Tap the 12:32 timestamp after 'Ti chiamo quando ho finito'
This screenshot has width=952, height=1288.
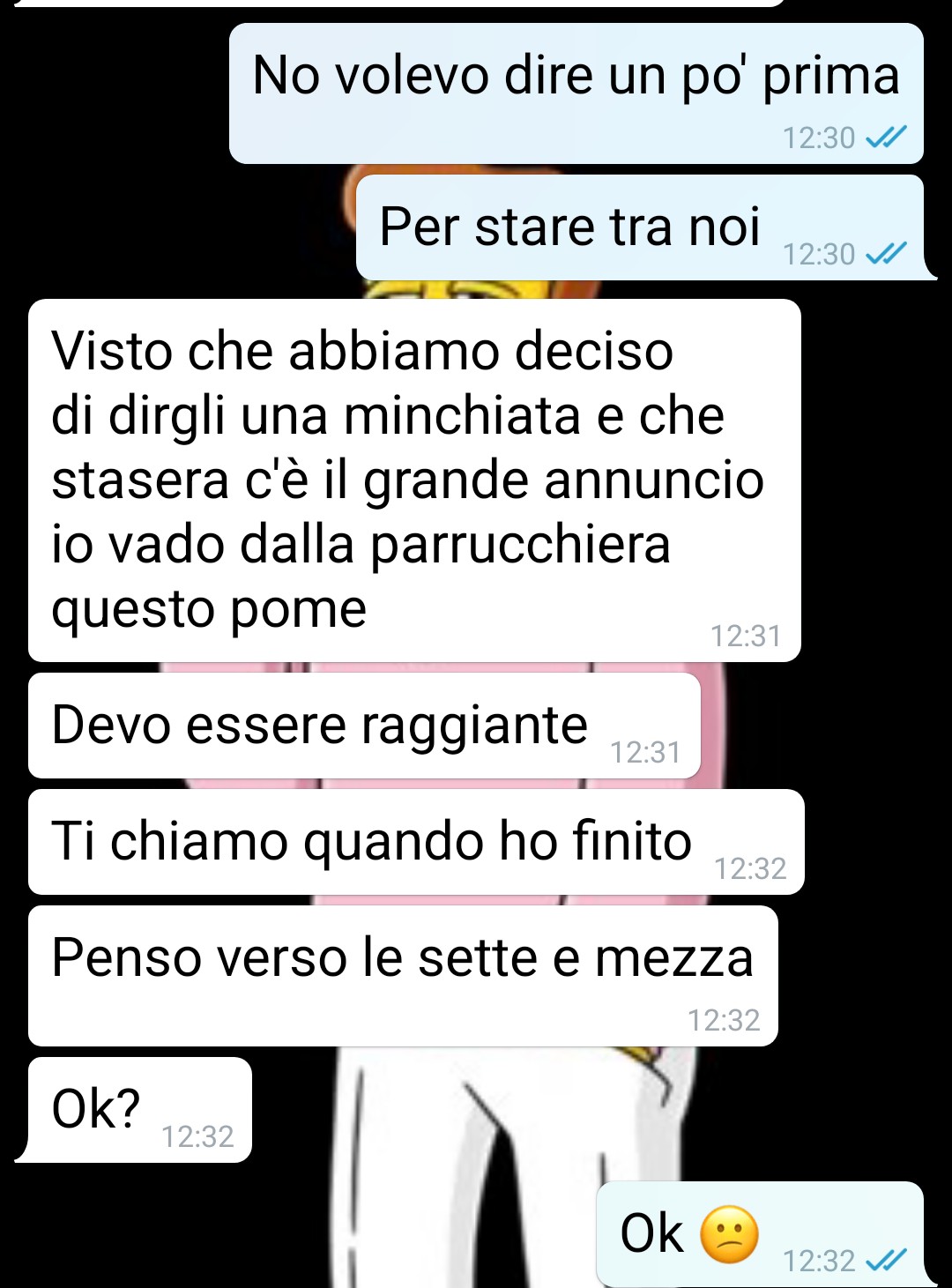click(x=750, y=868)
